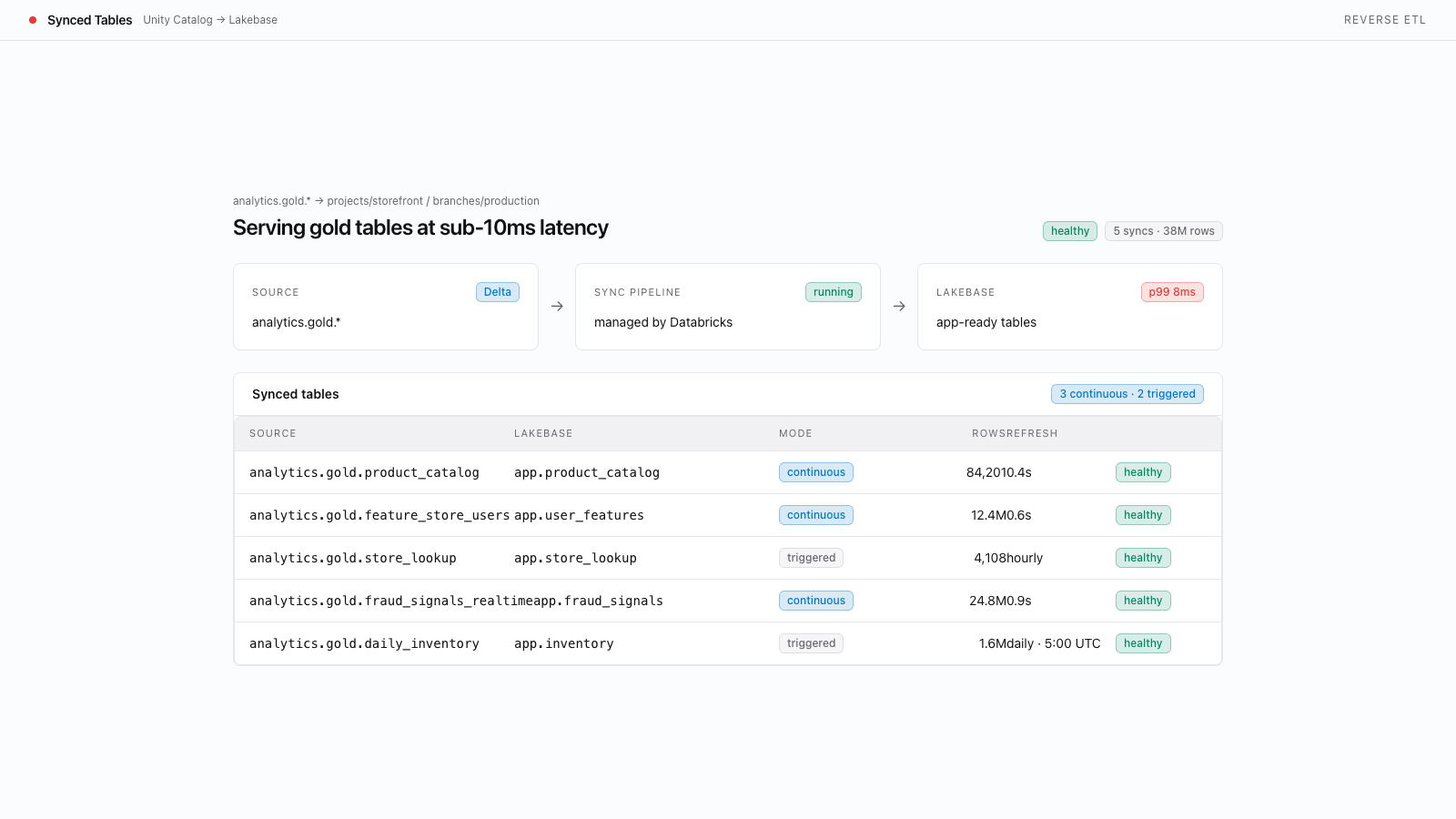Click the app.inventory cell
This screenshot has height=819, width=1456.
(564, 643)
